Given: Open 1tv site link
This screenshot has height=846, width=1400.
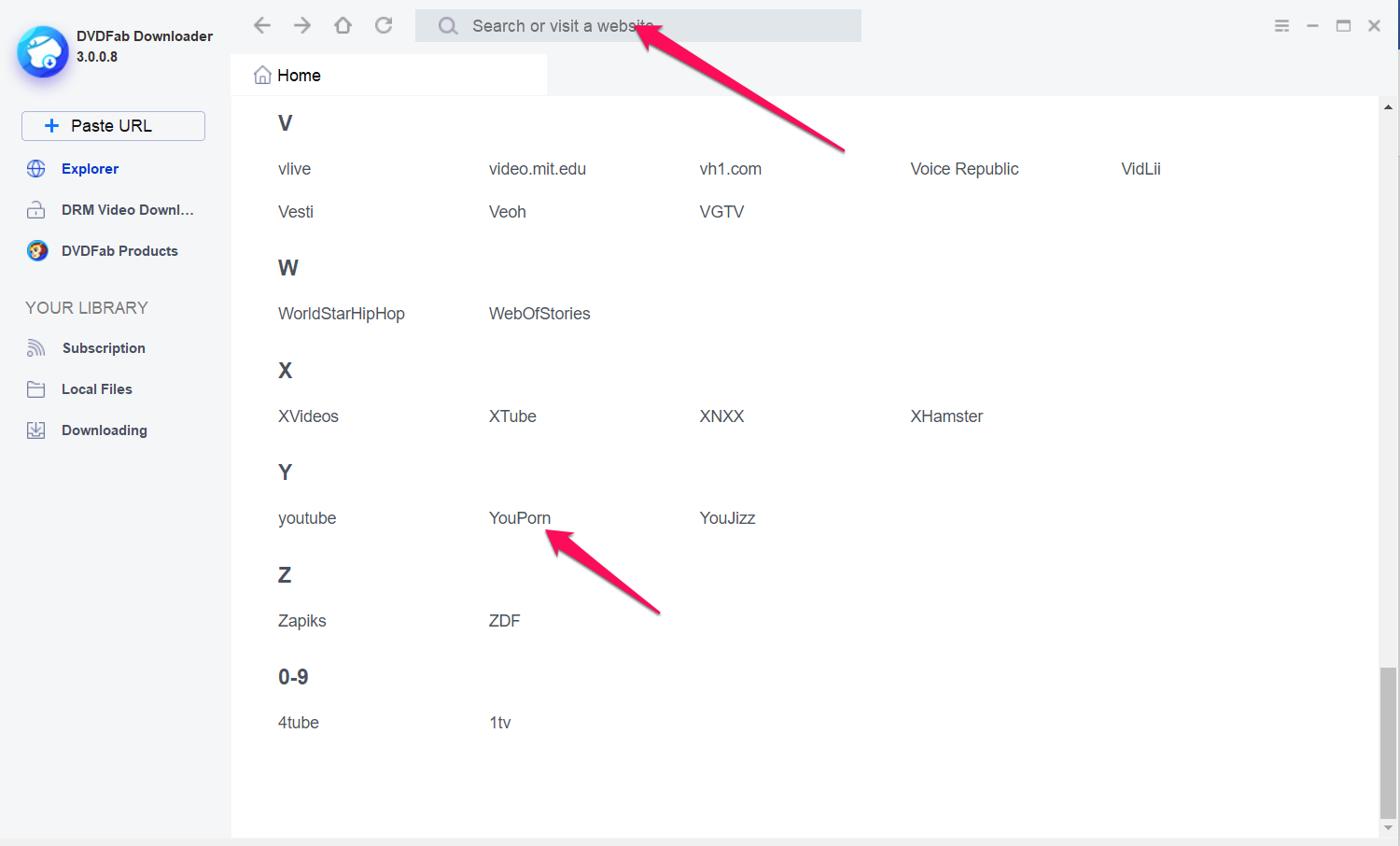Looking at the screenshot, I should [500, 723].
